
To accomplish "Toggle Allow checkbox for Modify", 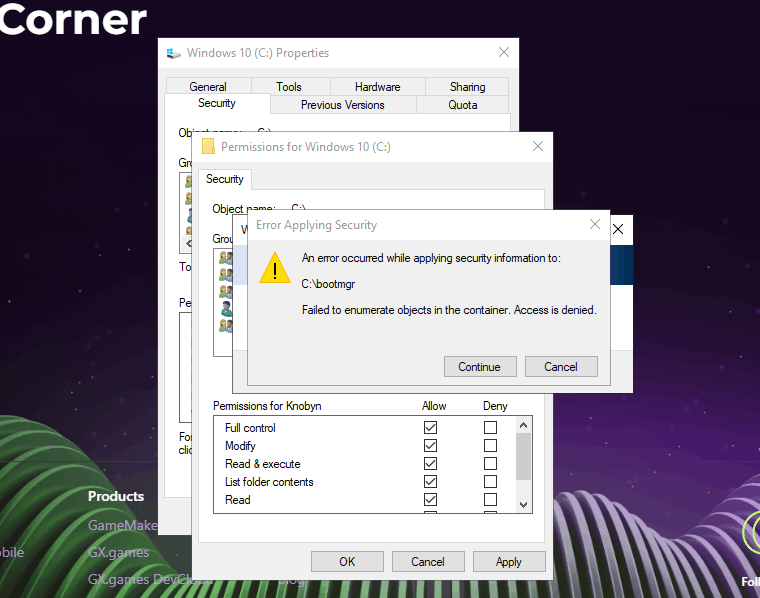I will point(430,445).
